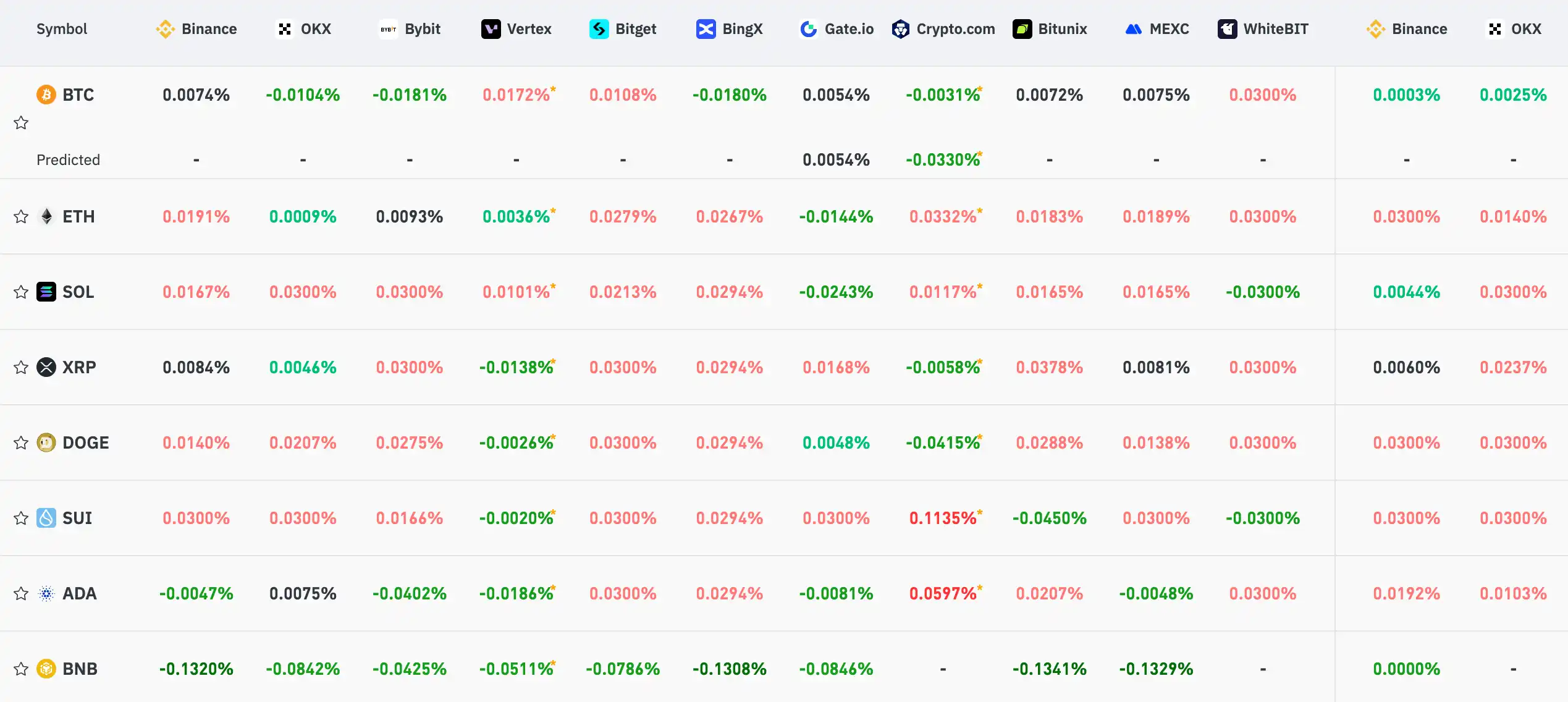The width and height of the screenshot is (1568, 702).
Task: Click the Solana logo icon
Action: click(46, 292)
